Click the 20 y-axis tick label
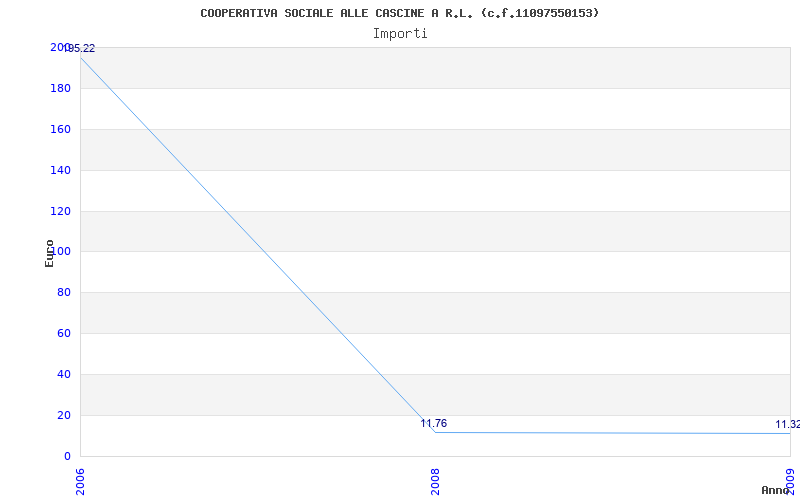This screenshot has height=500, width=800. click(x=64, y=415)
